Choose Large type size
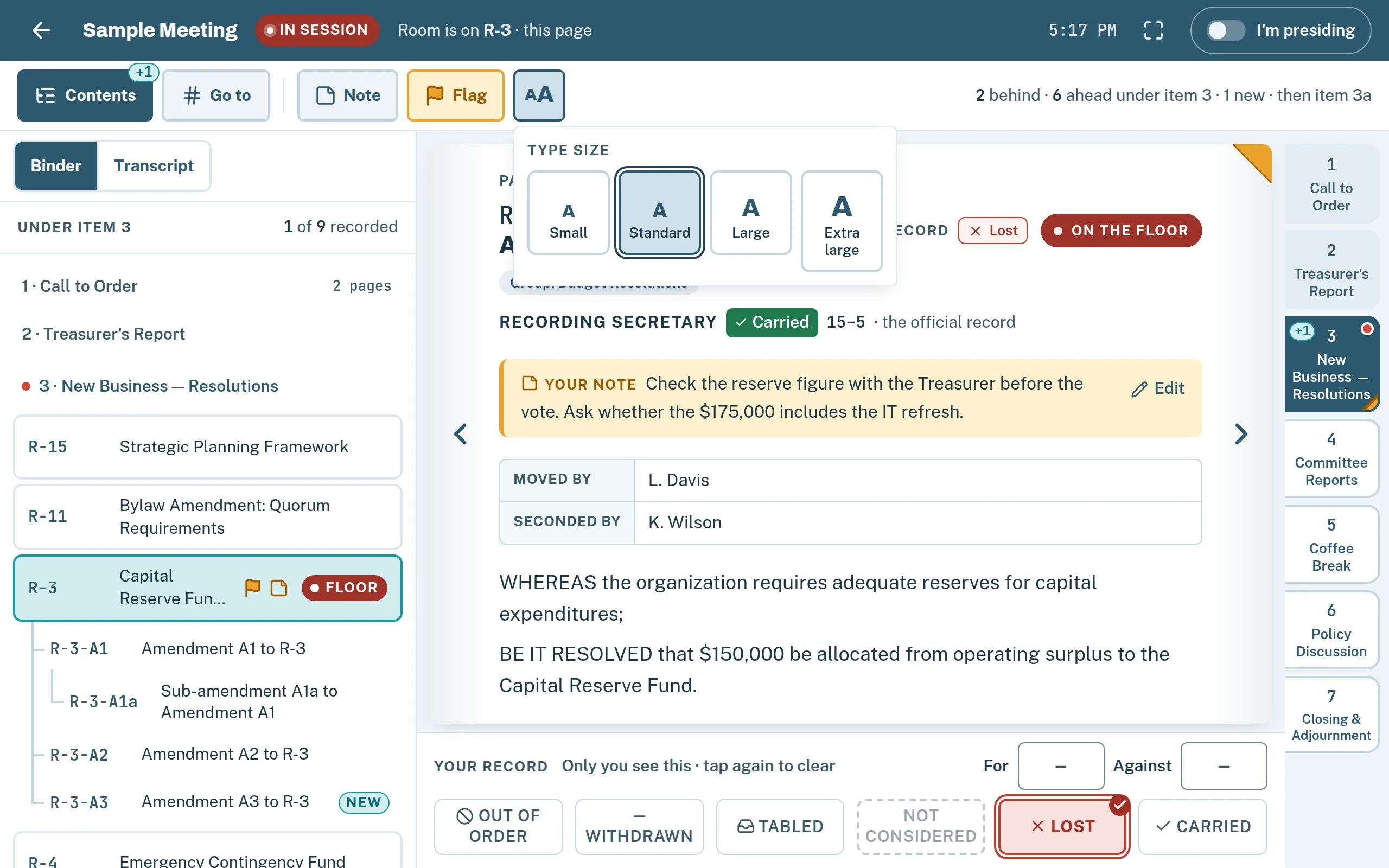The height and width of the screenshot is (868, 1389). 751,213
